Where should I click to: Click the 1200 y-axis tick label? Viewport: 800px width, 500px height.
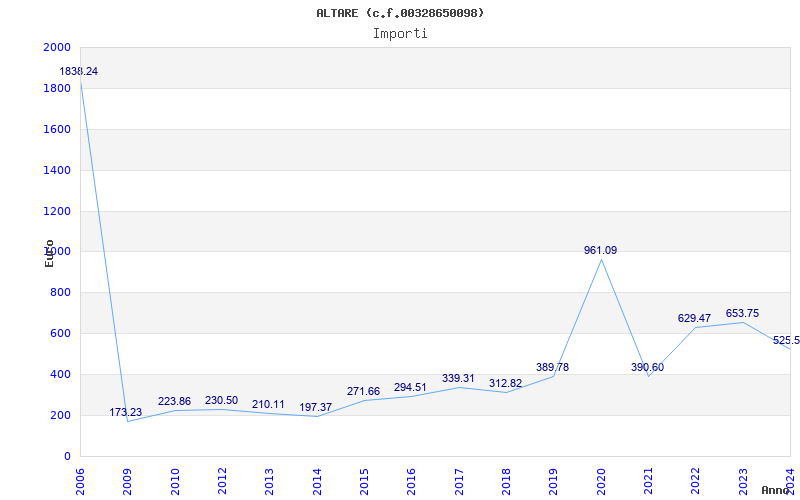[x=57, y=211]
